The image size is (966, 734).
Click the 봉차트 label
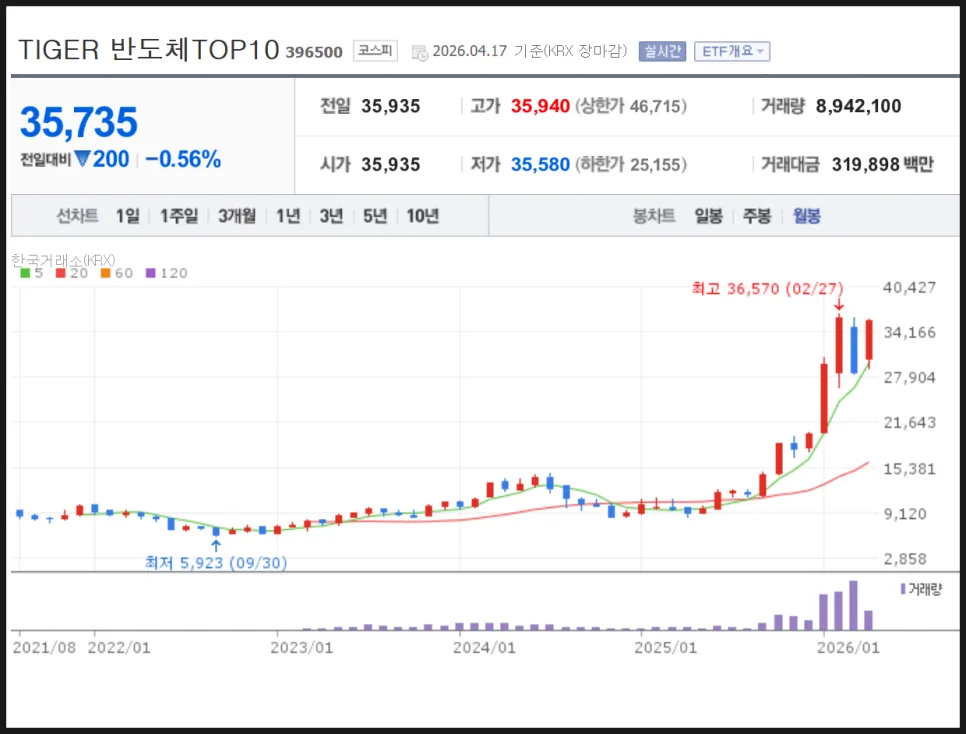(654, 216)
